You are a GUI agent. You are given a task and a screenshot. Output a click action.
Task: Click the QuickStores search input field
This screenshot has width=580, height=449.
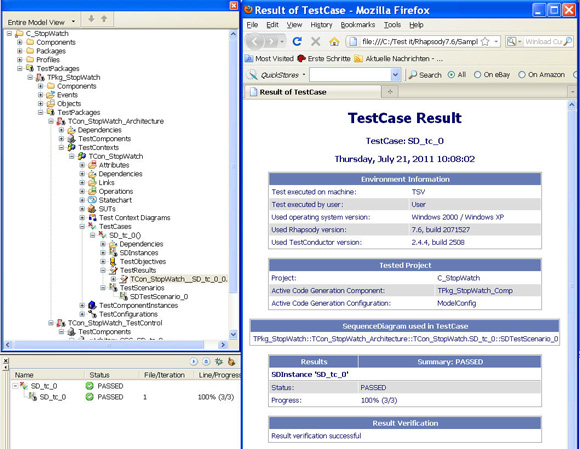[351, 75]
